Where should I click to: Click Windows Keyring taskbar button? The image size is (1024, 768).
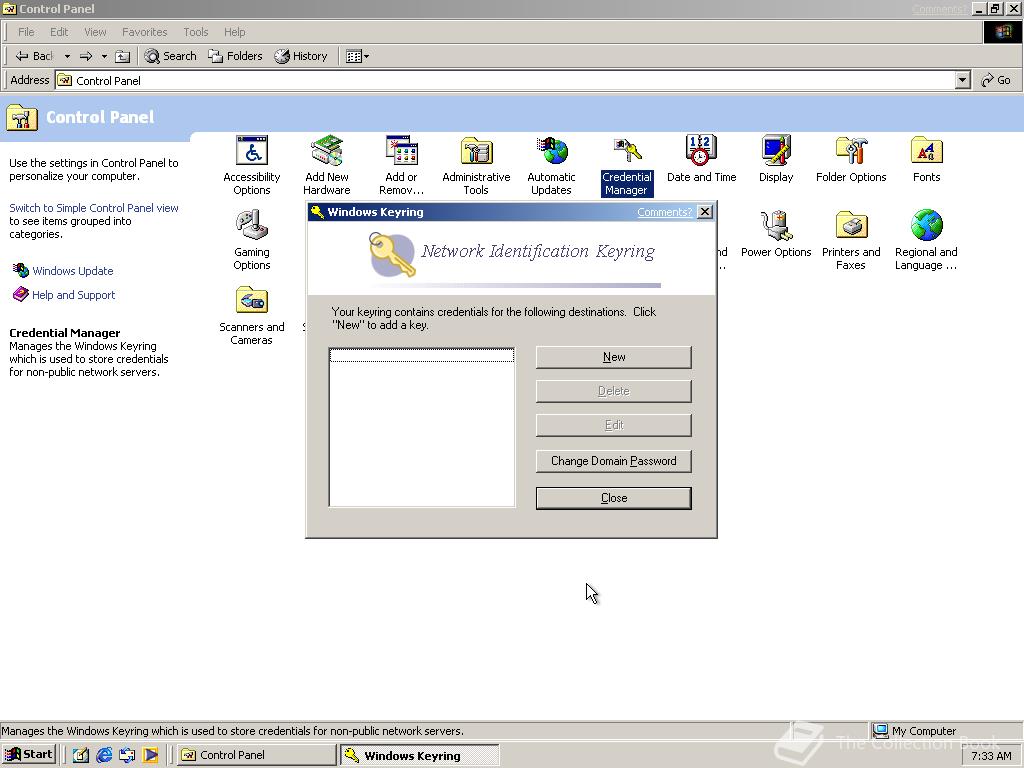[x=419, y=755]
